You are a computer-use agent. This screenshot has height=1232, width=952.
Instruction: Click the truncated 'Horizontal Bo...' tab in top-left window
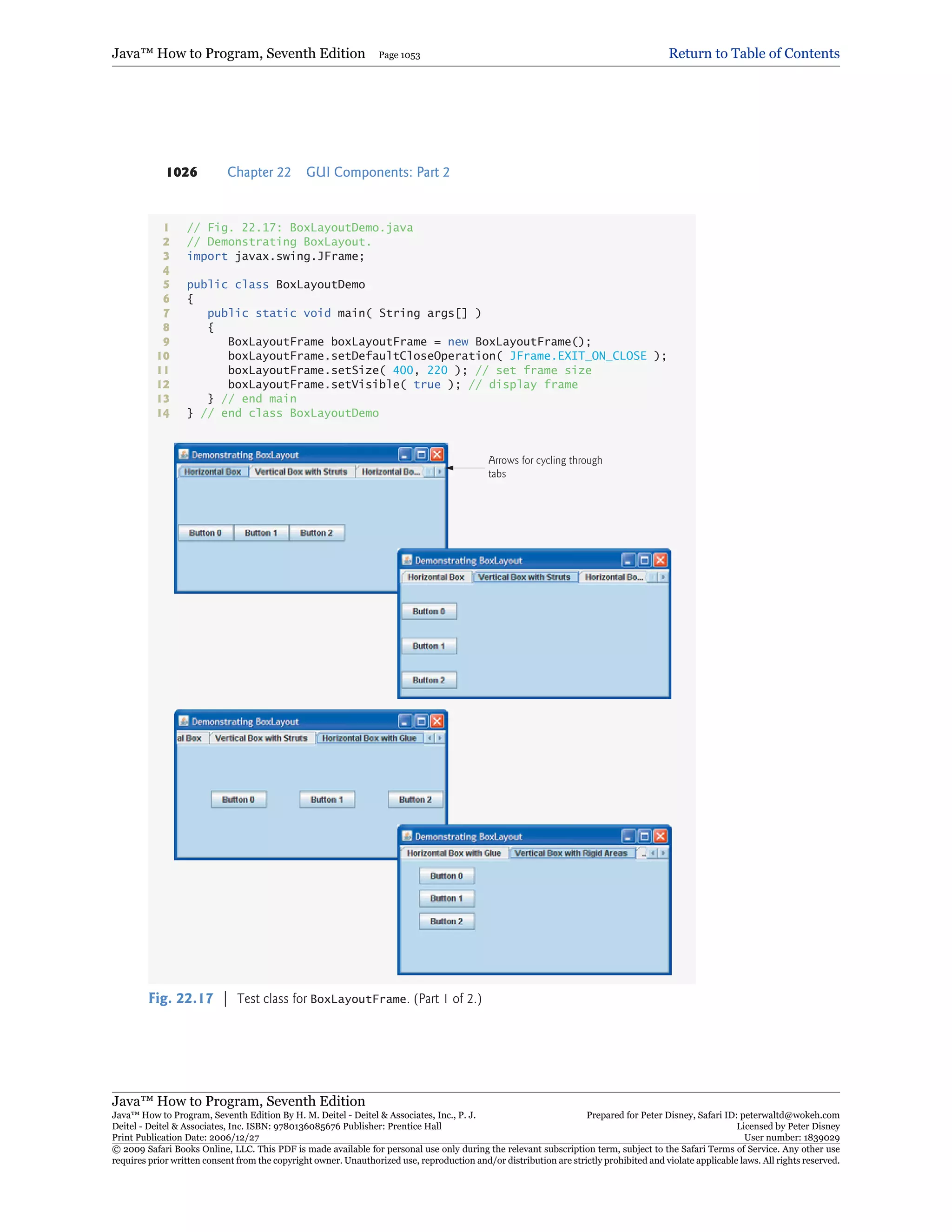390,471
